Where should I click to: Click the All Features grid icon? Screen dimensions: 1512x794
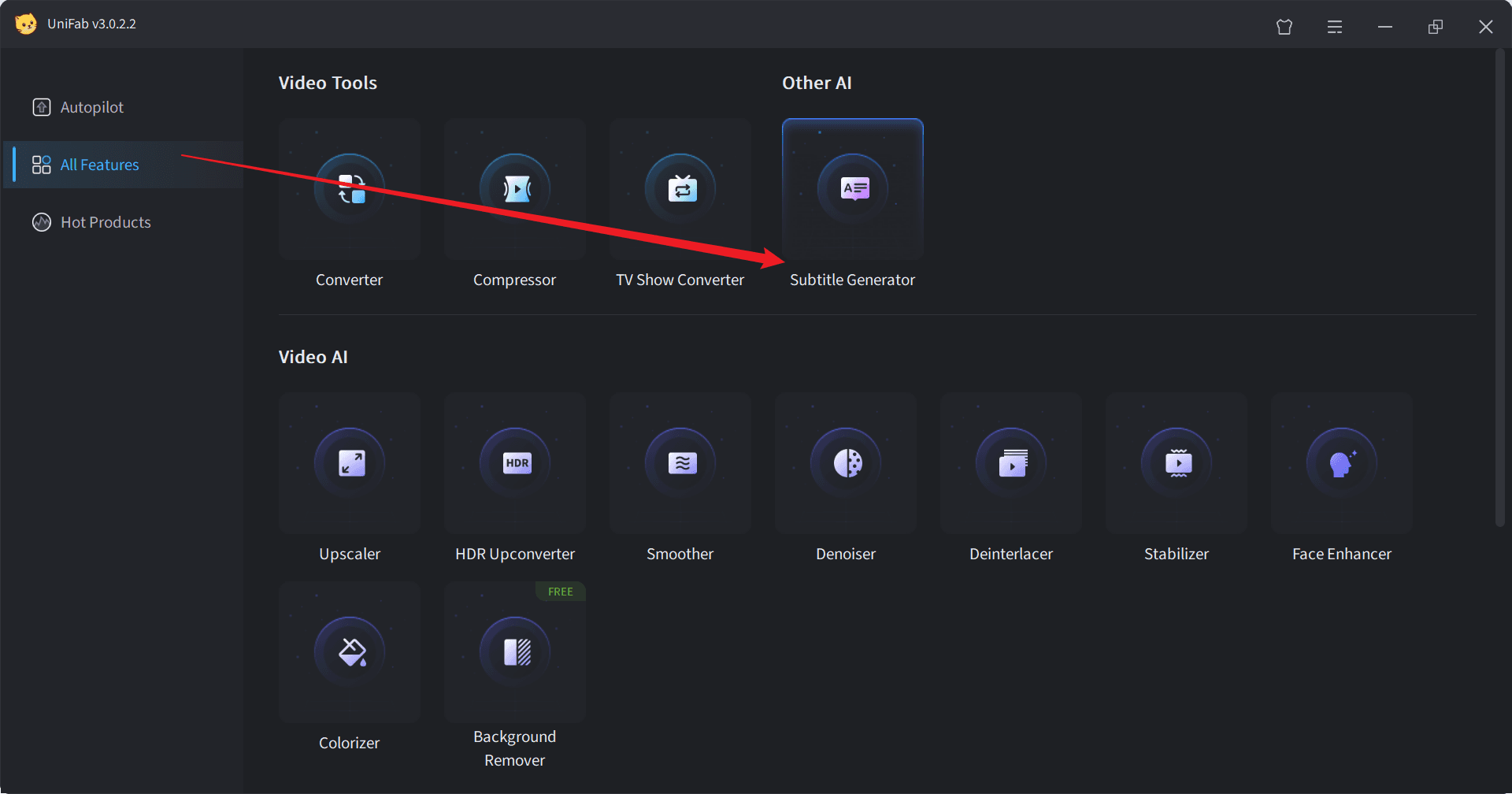pos(42,165)
